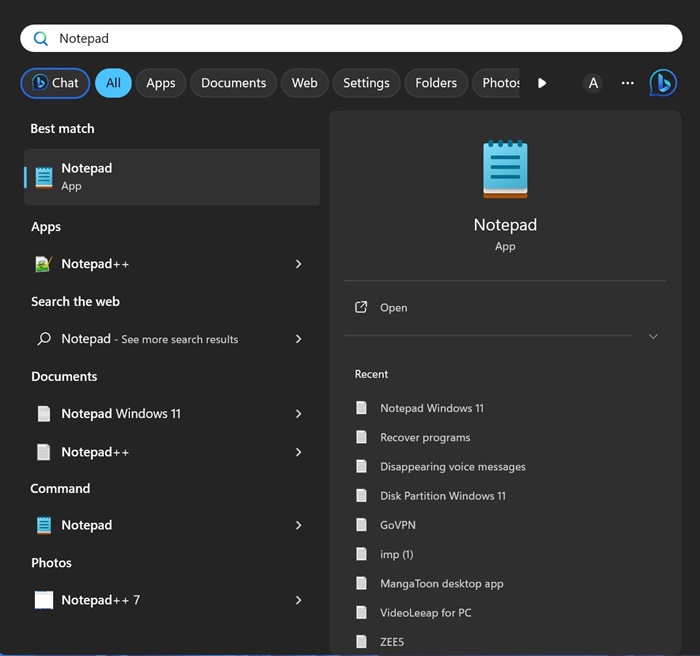Viewport: 700px width, 656px height.
Task: Open recent file Disk Partition Windows 11
Action: coord(442,496)
